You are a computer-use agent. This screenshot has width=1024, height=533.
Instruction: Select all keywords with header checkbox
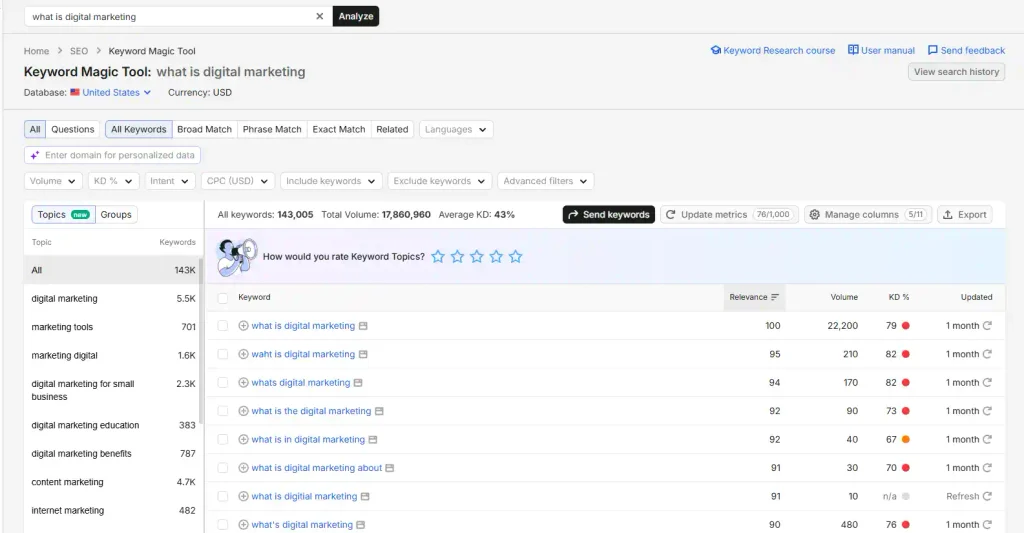click(x=223, y=298)
